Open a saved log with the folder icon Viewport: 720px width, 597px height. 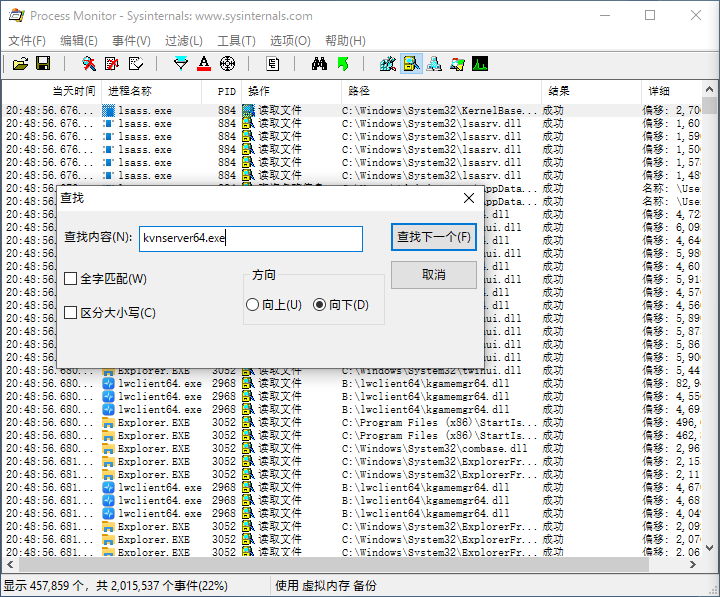(x=20, y=64)
